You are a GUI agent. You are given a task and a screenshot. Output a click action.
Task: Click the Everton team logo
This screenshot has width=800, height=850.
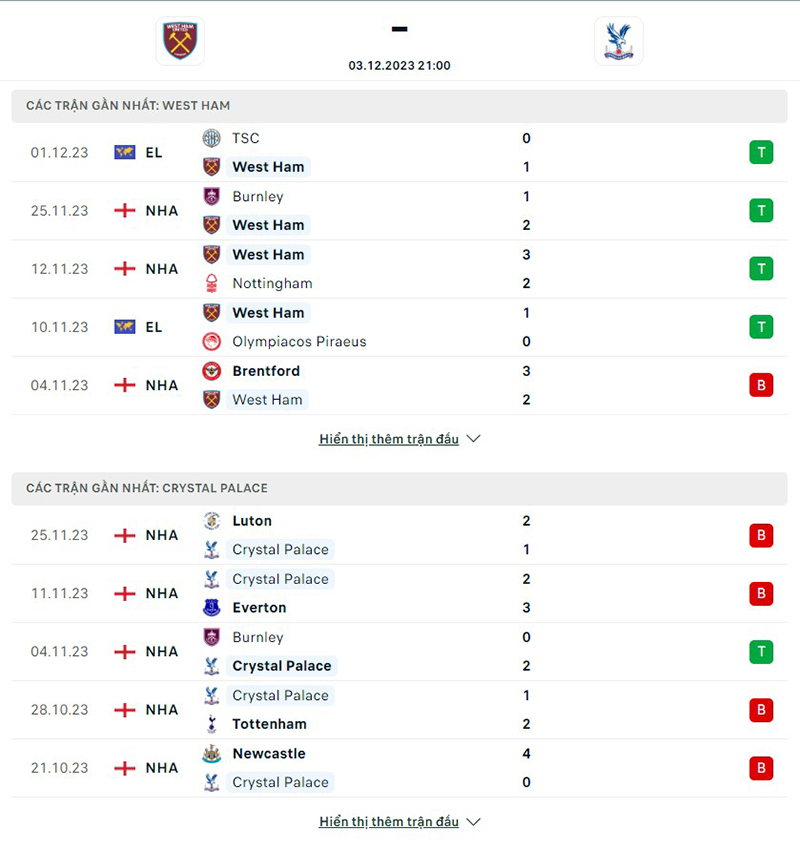point(211,607)
